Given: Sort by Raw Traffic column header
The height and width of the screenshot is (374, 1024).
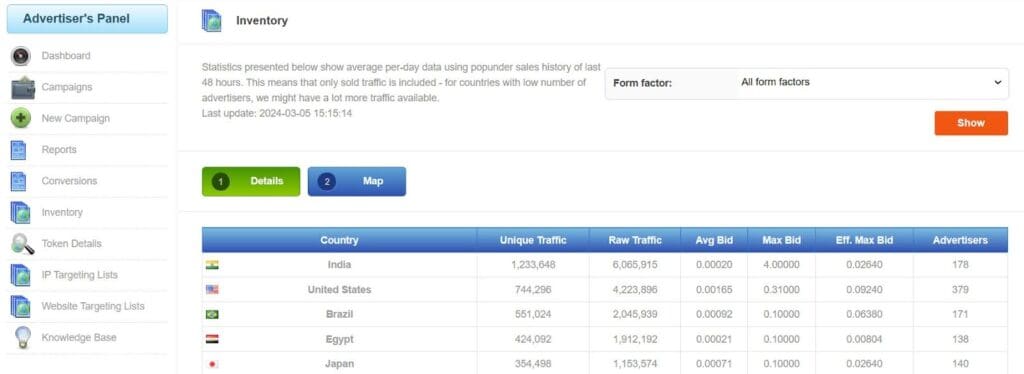Looking at the screenshot, I should coord(635,240).
